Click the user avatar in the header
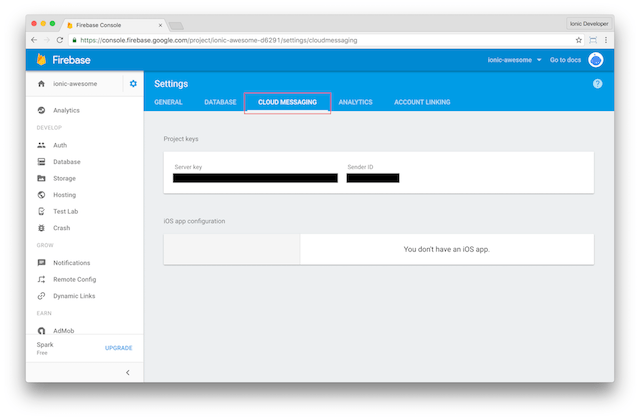640x419 pixels. pos(595,60)
